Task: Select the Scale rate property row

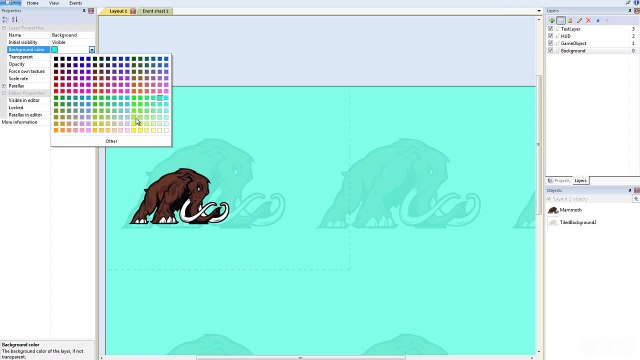Action: (29, 78)
